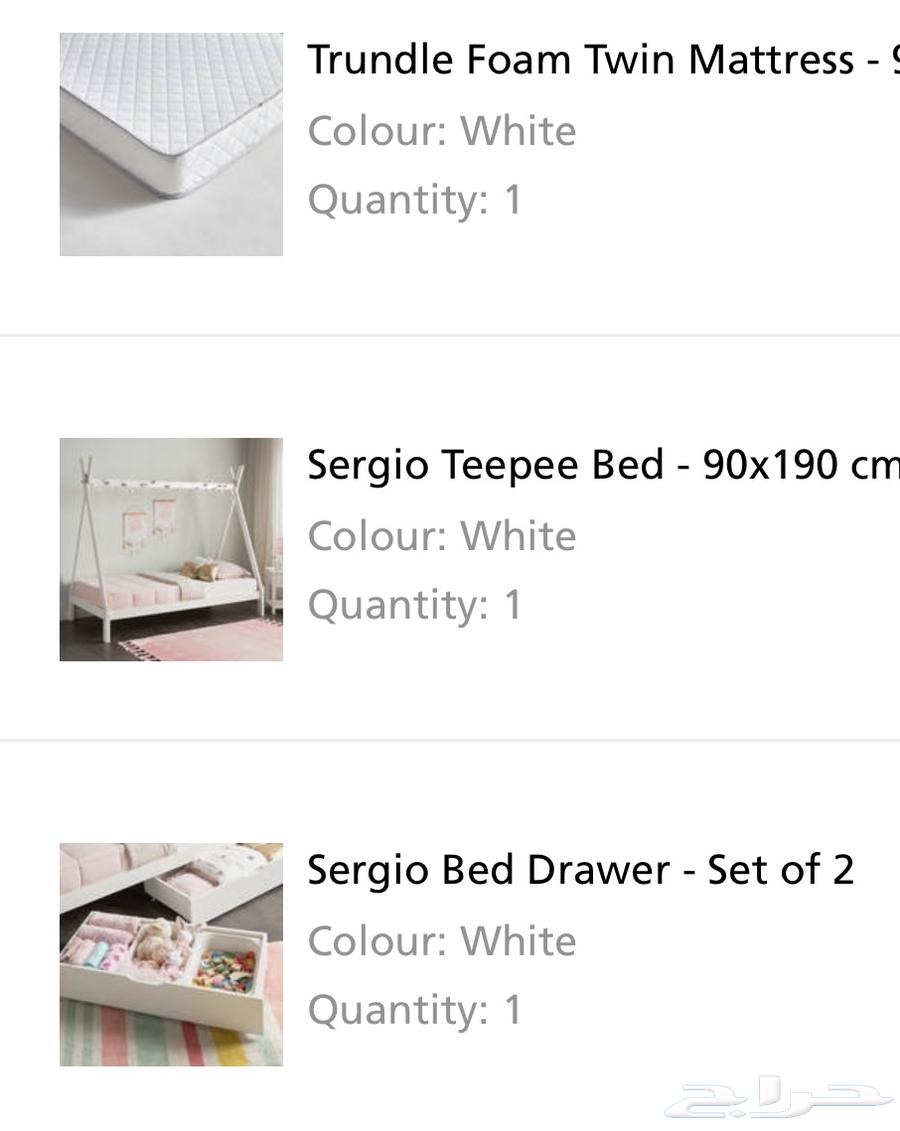Click the 'Set of 2' text
900x1131 pixels.
click(x=781, y=870)
